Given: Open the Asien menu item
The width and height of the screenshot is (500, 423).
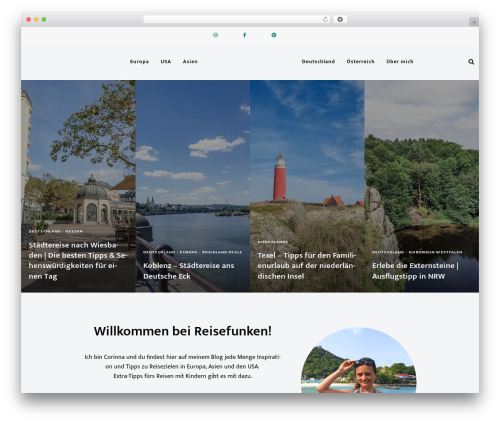Looking at the screenshot, I should pos(190,62).
